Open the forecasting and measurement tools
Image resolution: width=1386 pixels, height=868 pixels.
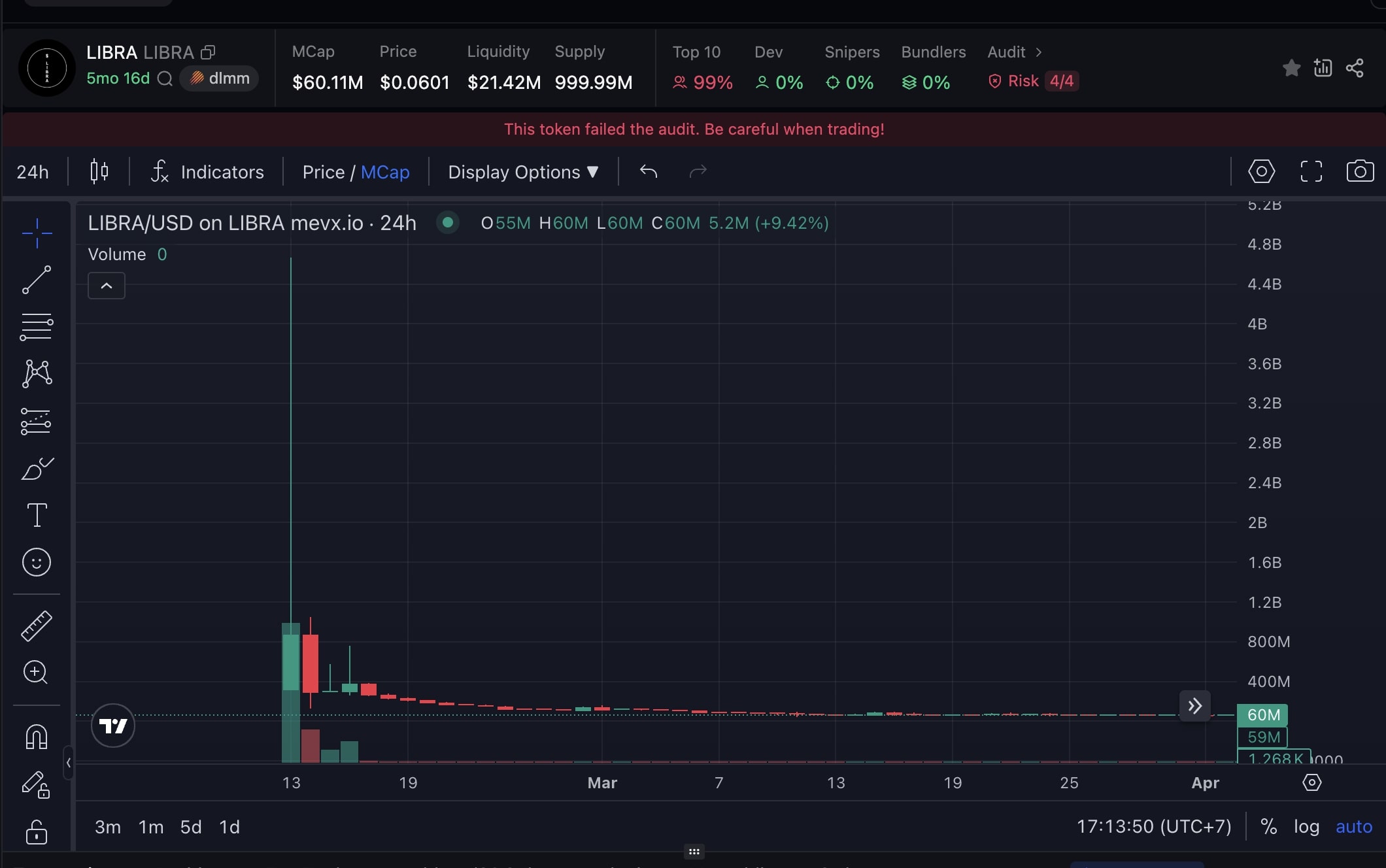click(37, 421)
